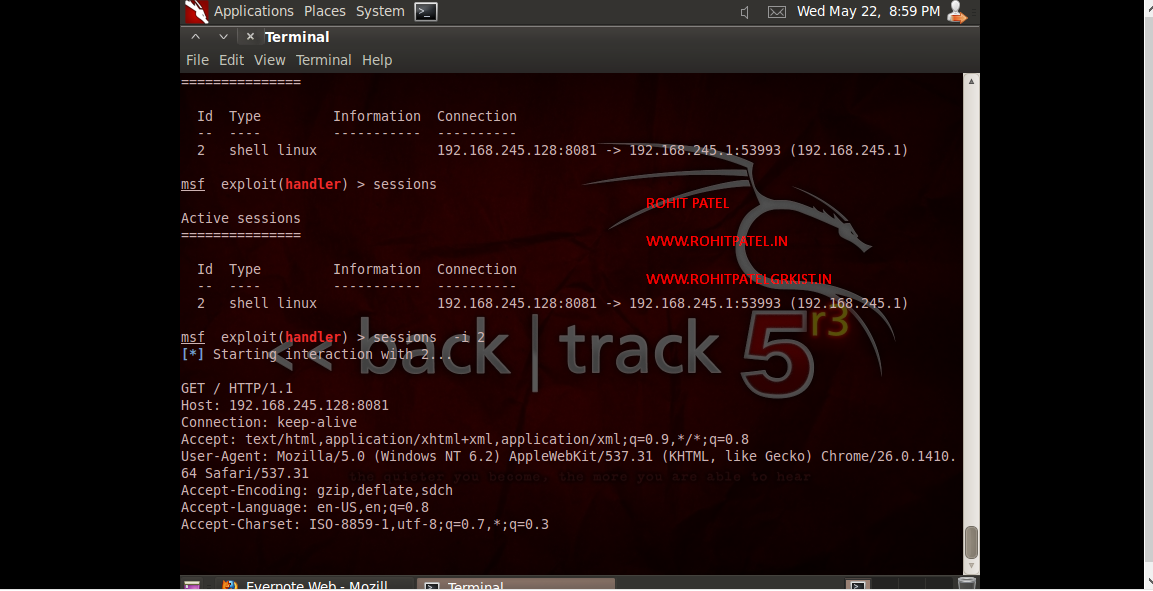This screenshot has height=591, width=1153.
Task: Click 'Host: 192.168.245.128:8081' line
Action: pos(285,405)
